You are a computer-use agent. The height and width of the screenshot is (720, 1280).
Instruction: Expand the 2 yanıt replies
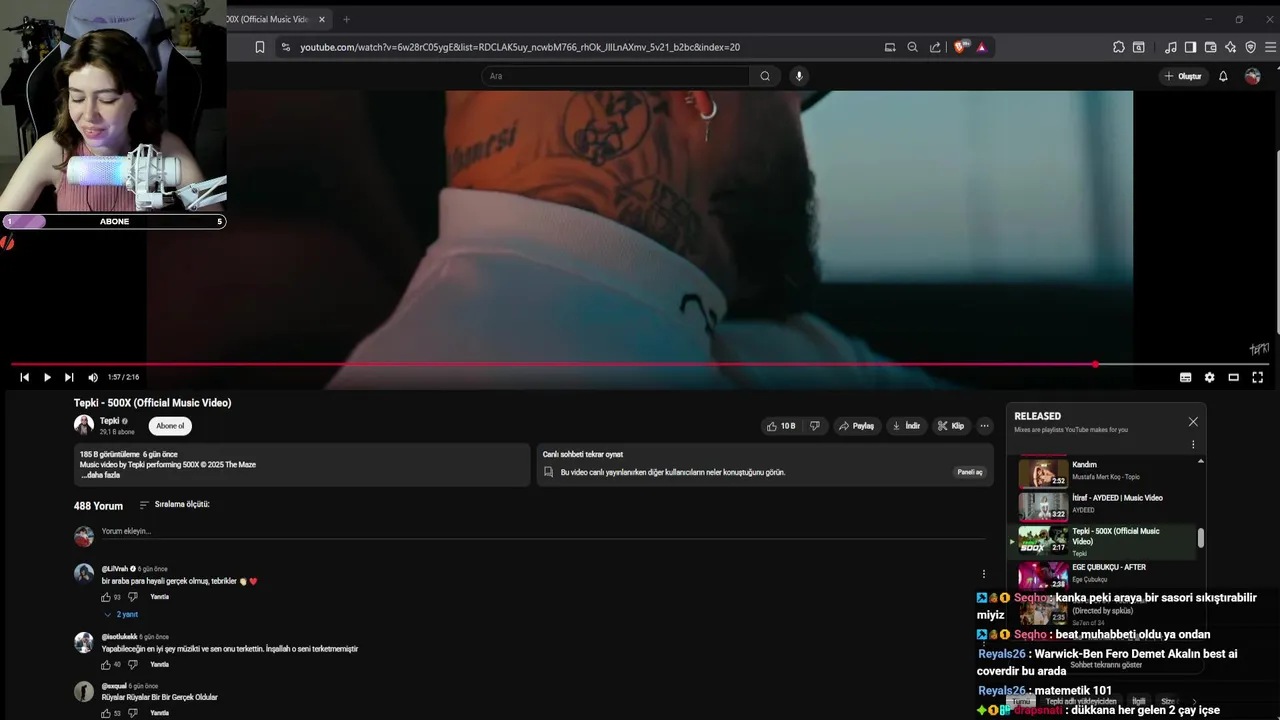click(121, 614)
